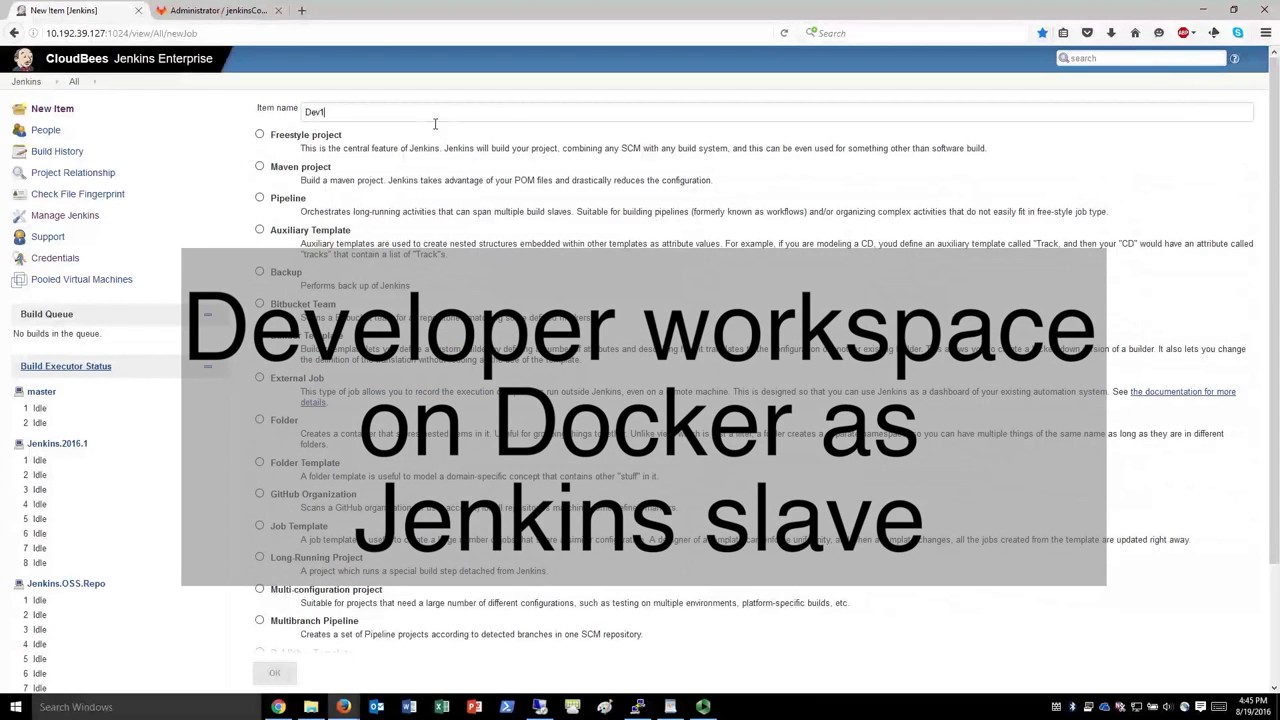Select the External Job radio button
This screenshot has height=720, width=1280.
260,377
